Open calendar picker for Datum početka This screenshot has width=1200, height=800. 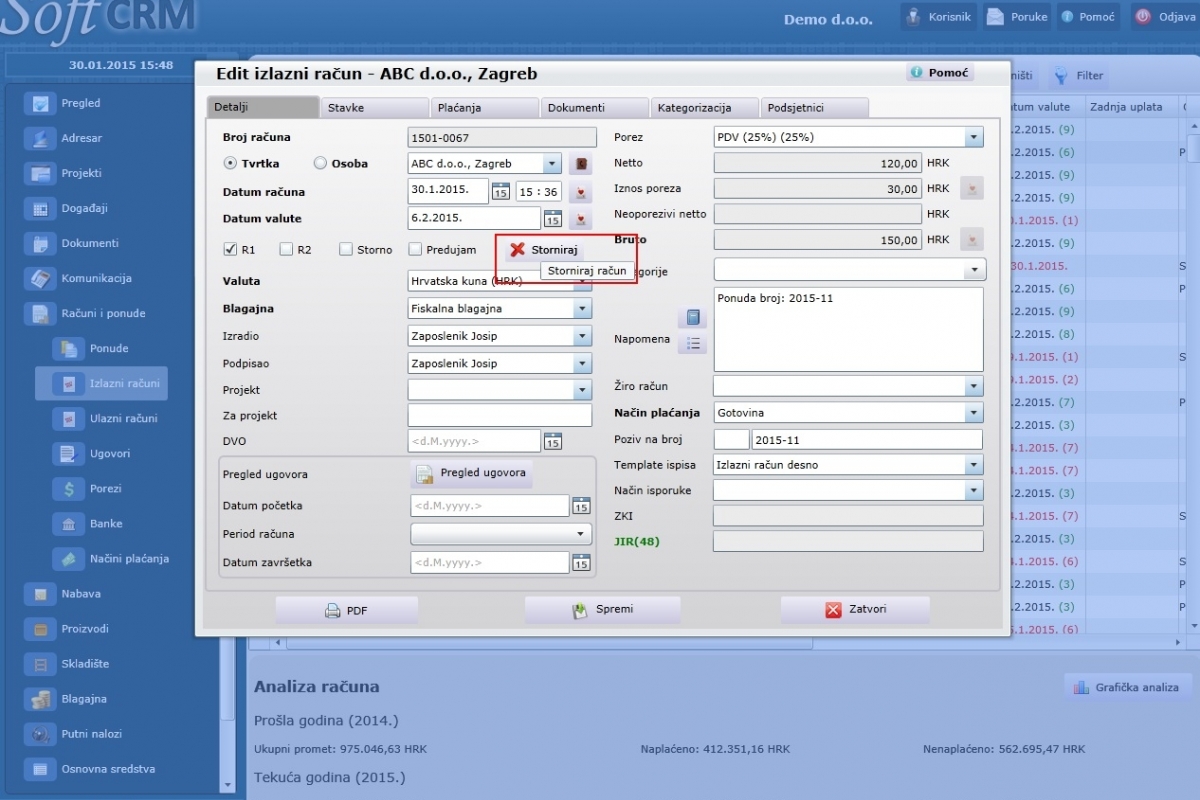581,506
